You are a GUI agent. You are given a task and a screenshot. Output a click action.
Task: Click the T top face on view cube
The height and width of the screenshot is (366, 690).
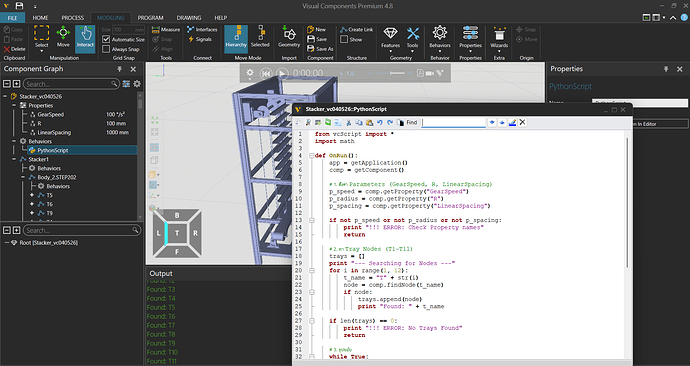click(177, 233)
